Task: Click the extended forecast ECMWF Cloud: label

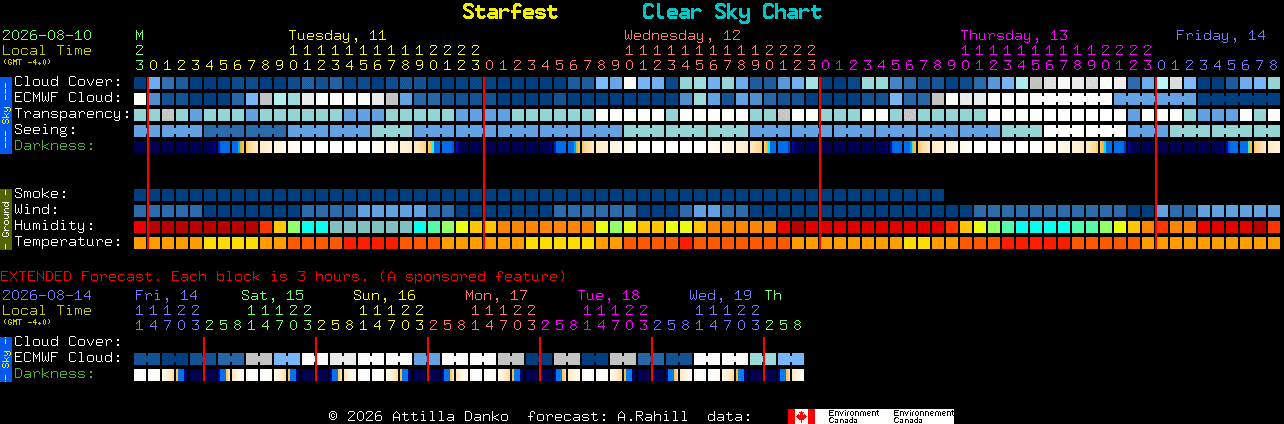Action: pyautogui.click(x=67, y=358)
